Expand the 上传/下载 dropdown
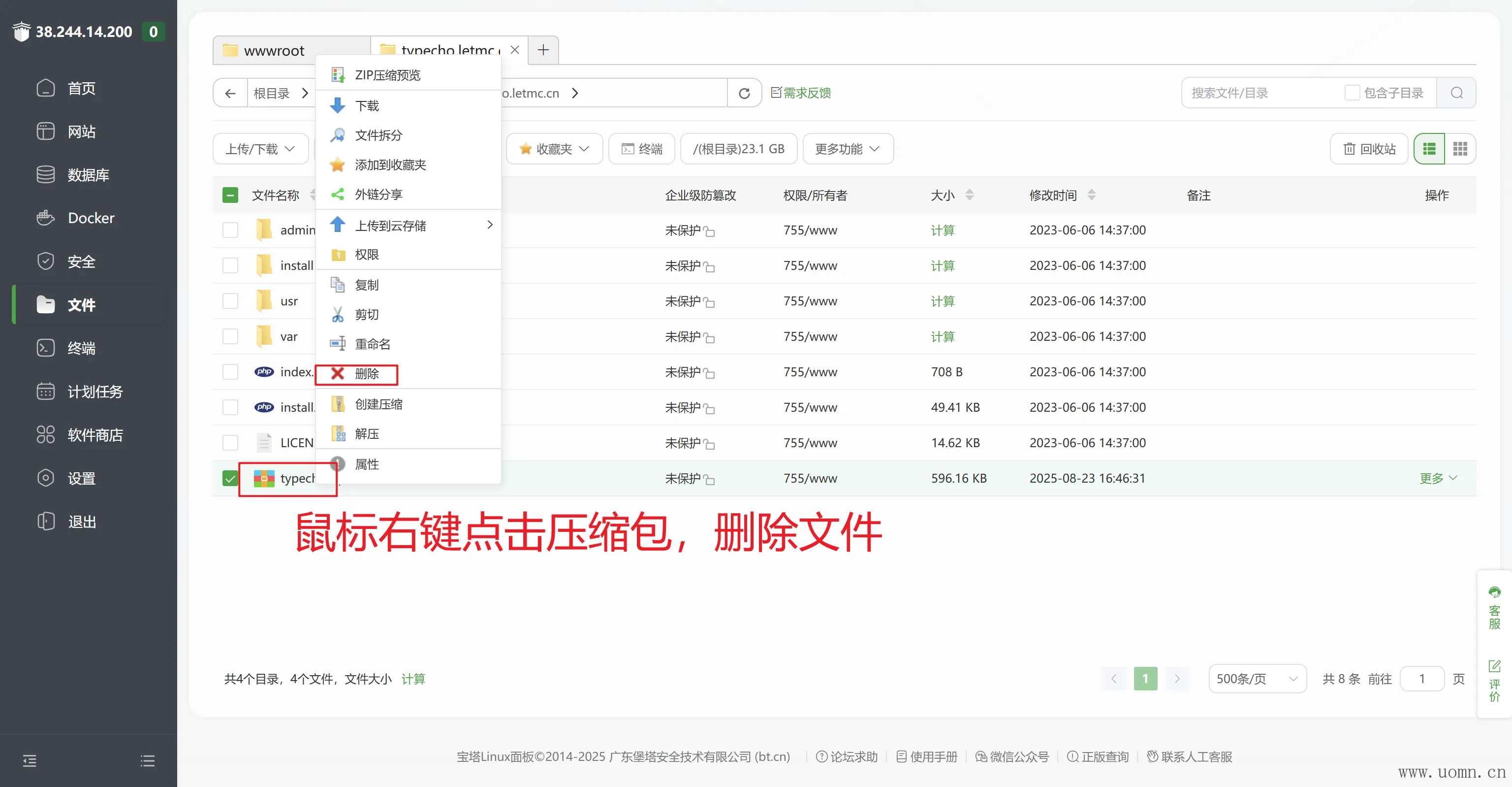Screen dimensions: 1512x787 260,149
